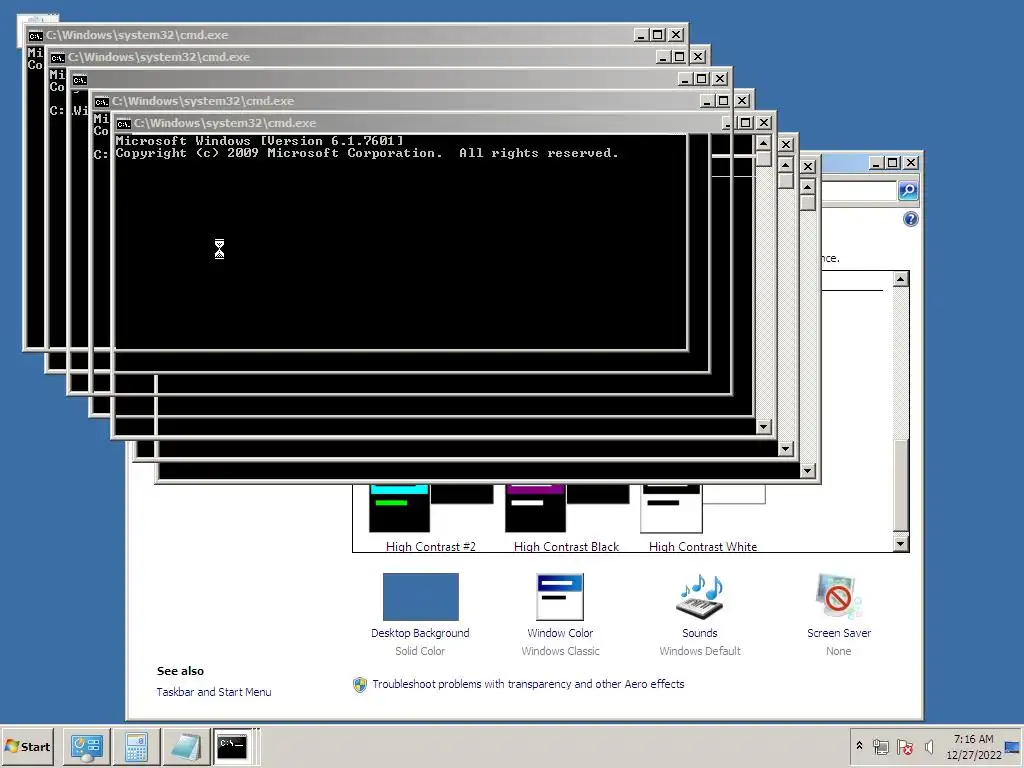Click the 'See also' heading text
The image size is (1024, 768).
coord(180,671)
